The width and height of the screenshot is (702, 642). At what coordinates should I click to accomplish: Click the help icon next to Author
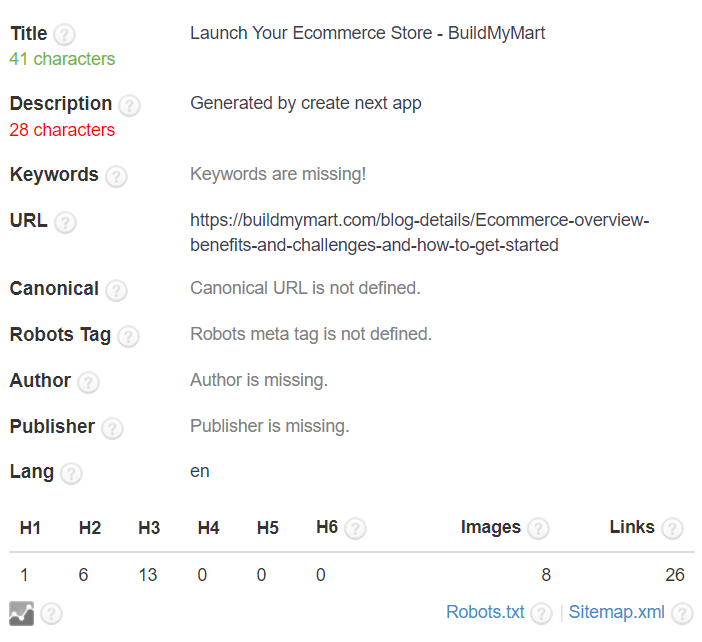click(88, 382)
